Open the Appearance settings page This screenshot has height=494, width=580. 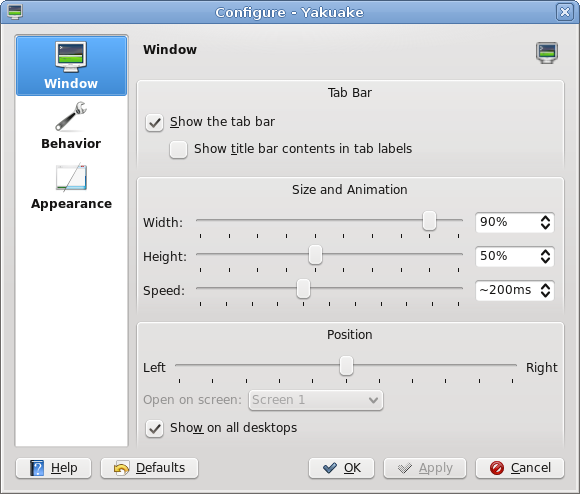tap(71, 187)
